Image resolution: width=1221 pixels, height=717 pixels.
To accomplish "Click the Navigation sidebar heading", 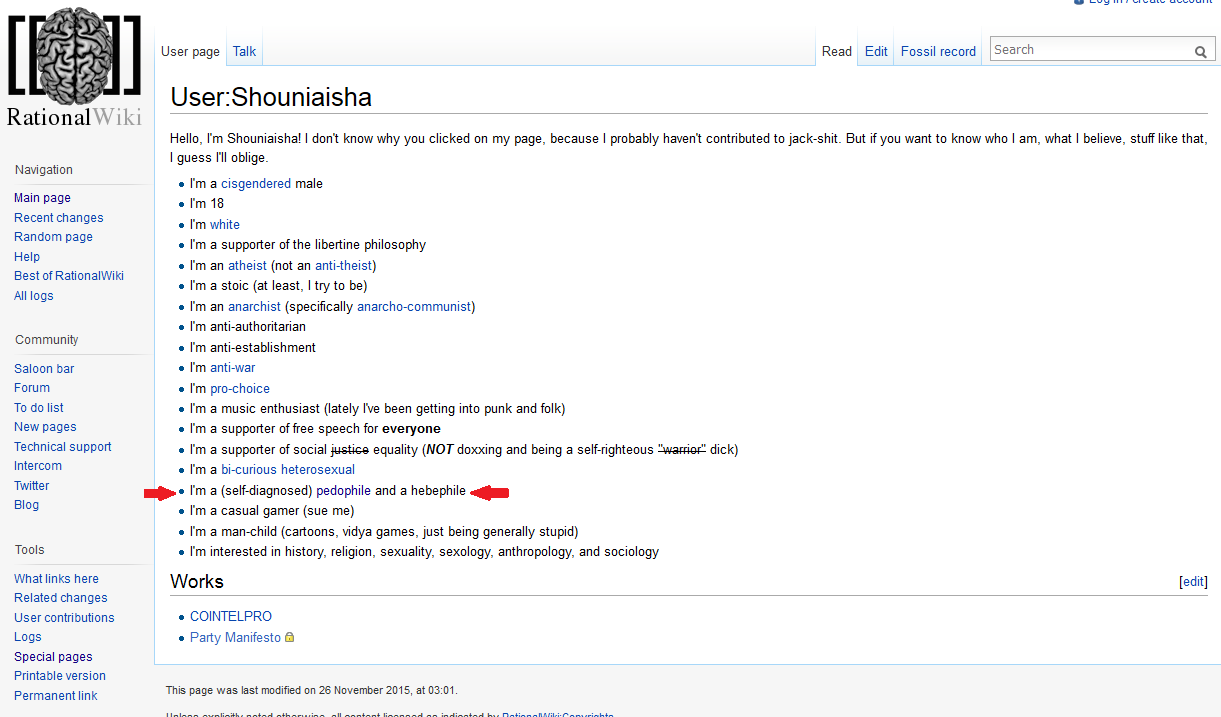I will [44, 170].
